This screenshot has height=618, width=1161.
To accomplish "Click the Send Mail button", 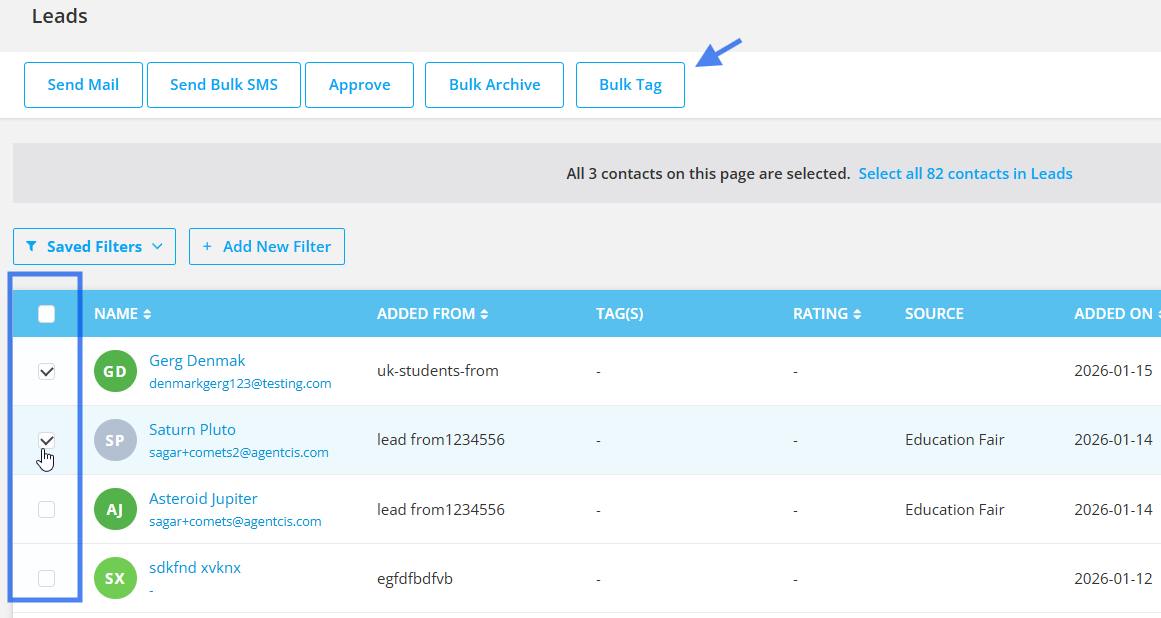I will 83,85.
